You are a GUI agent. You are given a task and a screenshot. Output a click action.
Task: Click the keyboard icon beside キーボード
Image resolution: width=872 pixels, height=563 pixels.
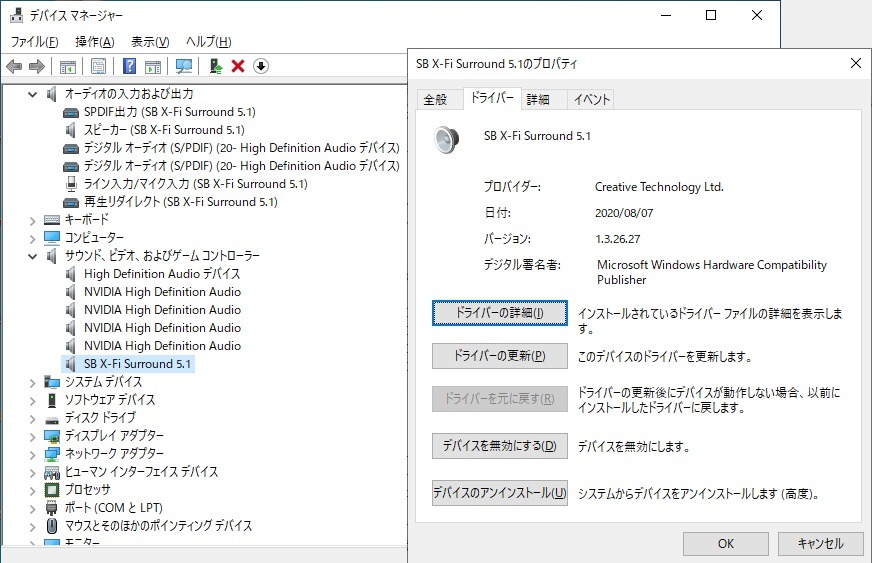(52, 220)
